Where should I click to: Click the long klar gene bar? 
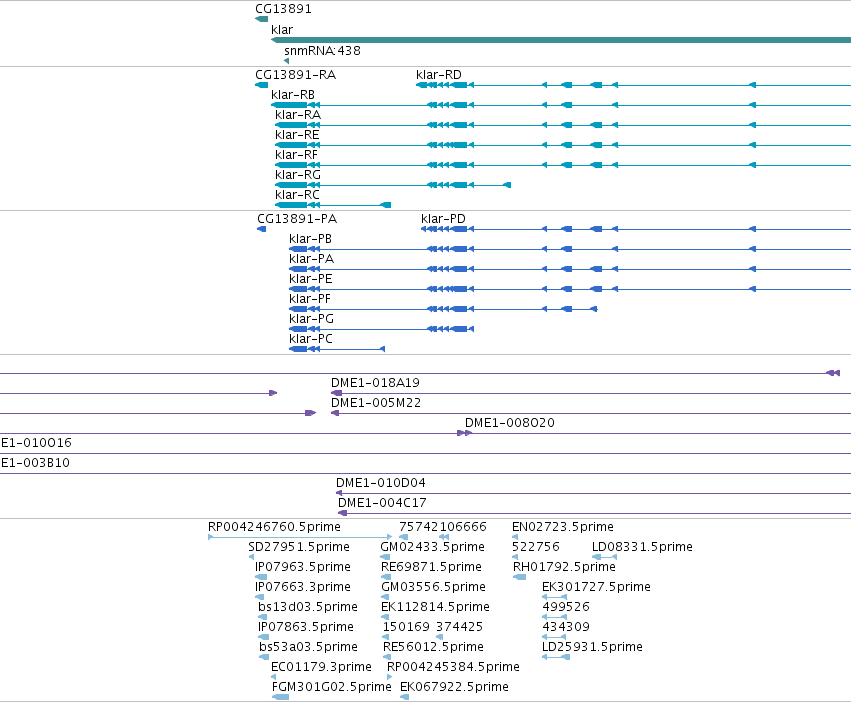(561, 40)
